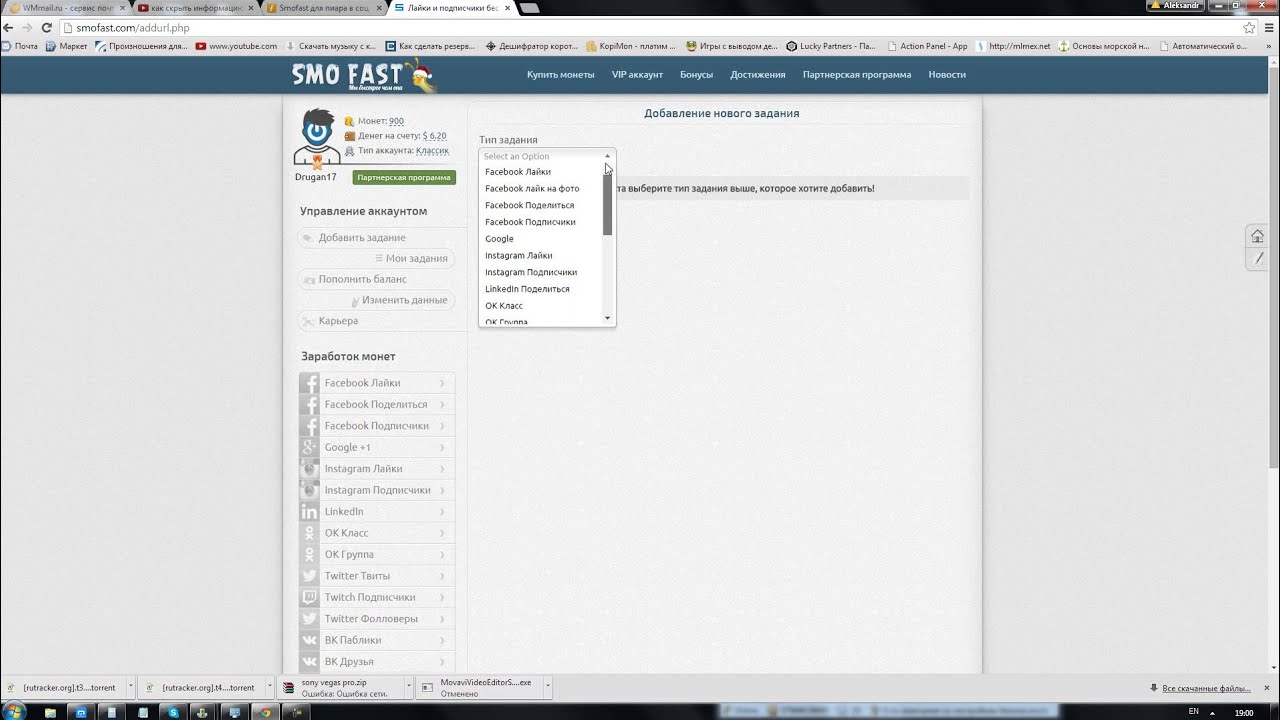Go back using browser back arrow
This screenshot has height=720, width=1280.
(x=9, y=28)
